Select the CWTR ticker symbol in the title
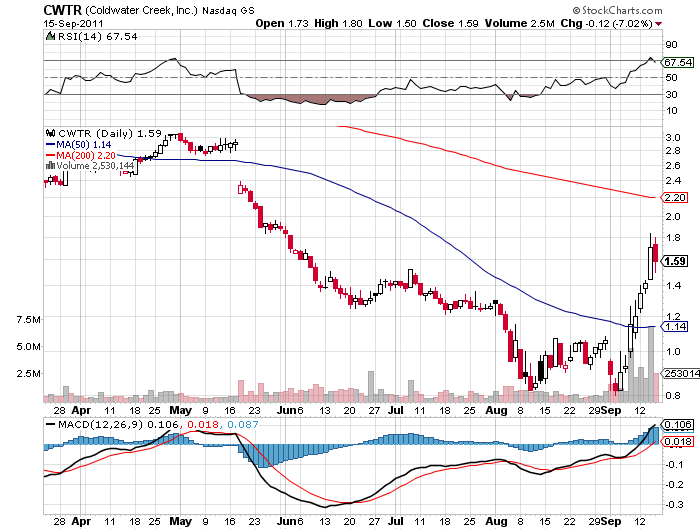 [x=62, y=10]
